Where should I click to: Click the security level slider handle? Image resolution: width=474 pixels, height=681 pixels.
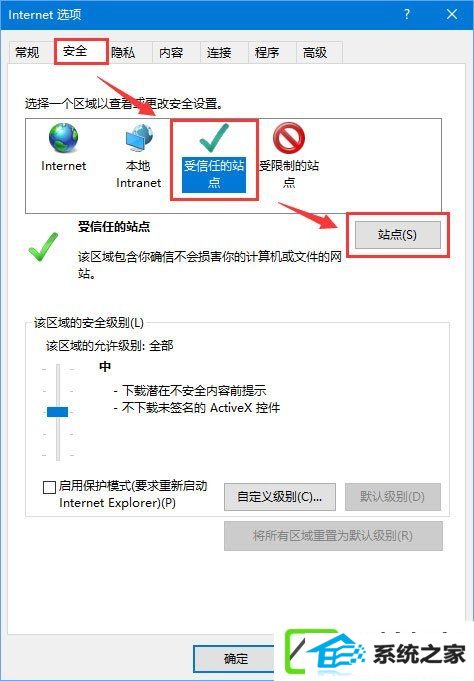coord(58,412)
